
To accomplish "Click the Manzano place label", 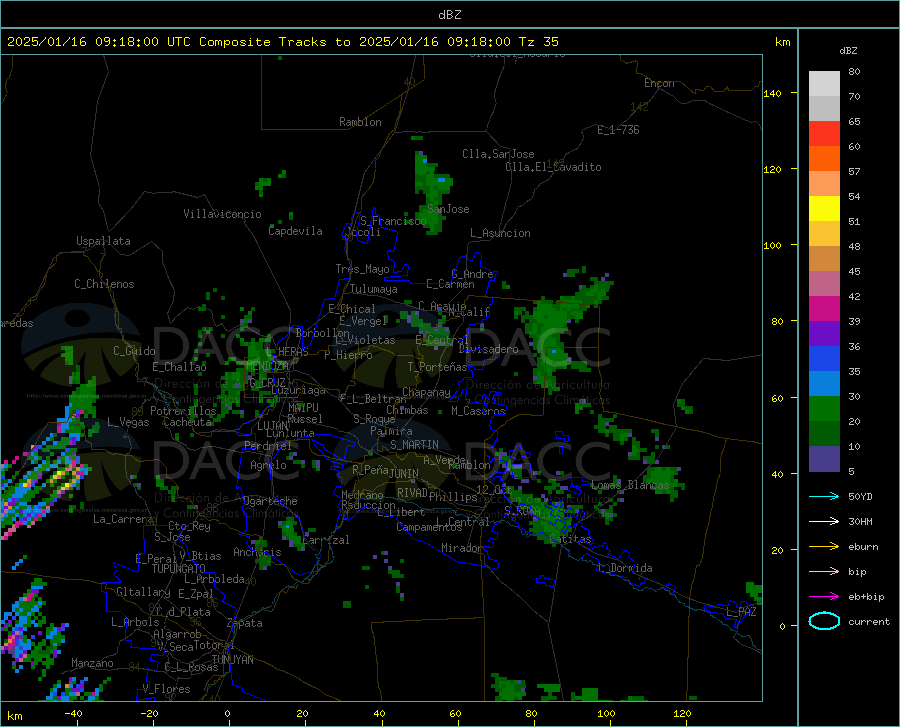I will tap(92, 663).
